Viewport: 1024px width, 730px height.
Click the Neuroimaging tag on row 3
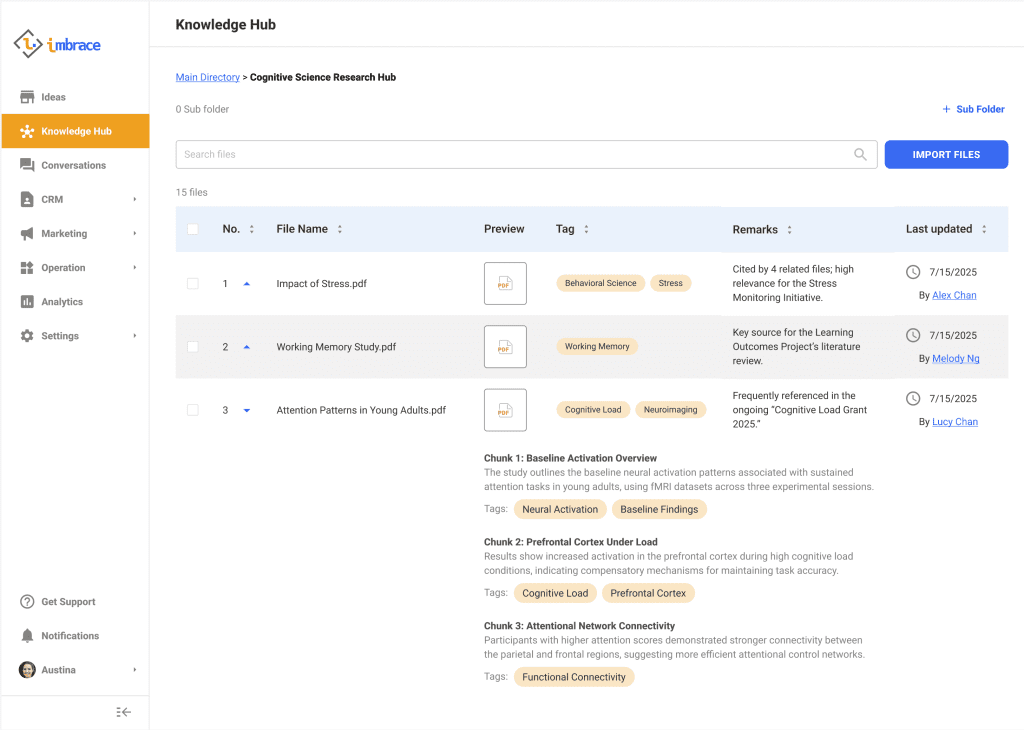pyautogui.click(x=670, y=410)
